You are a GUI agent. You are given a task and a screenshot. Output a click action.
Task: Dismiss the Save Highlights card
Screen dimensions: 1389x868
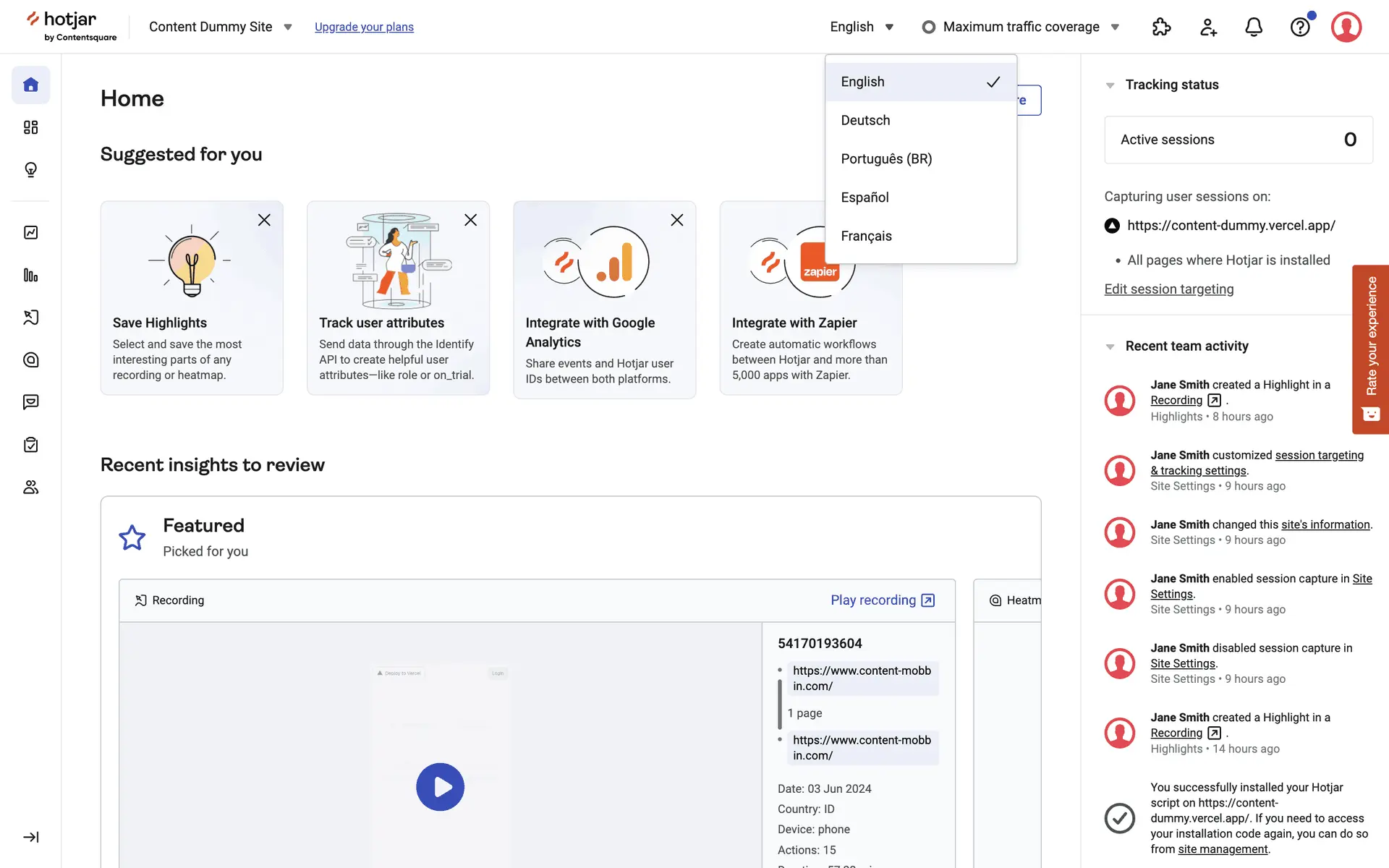(264, 220)
